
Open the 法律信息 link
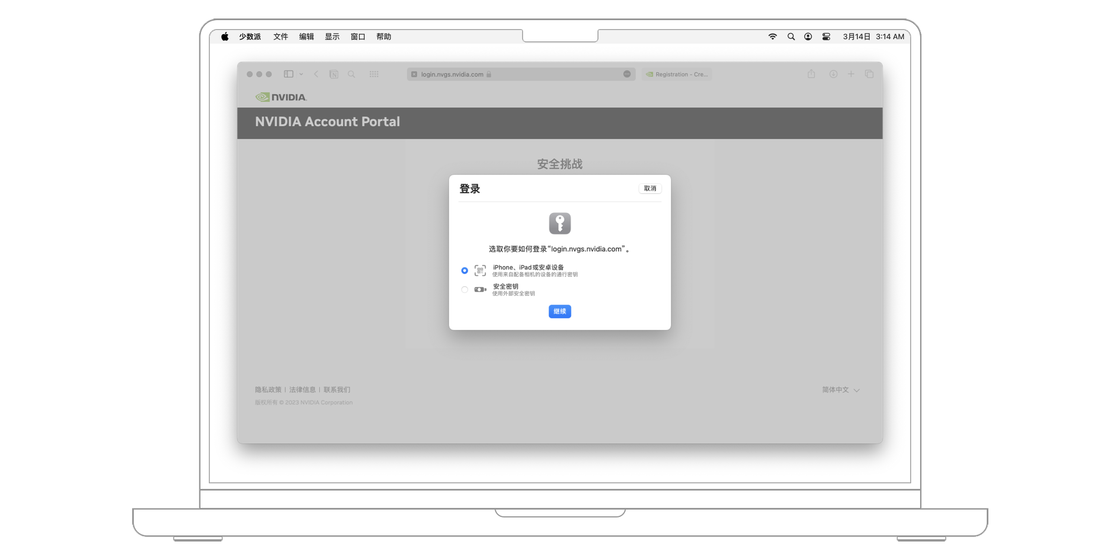click(x=302, y=390)
